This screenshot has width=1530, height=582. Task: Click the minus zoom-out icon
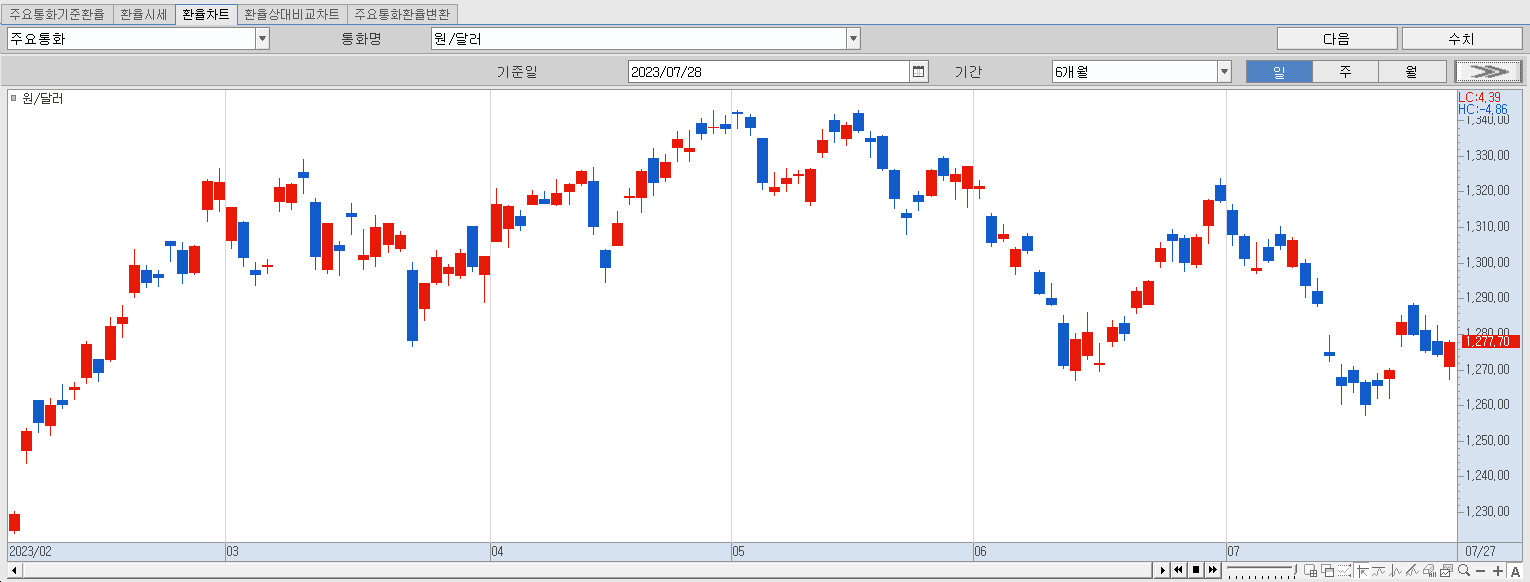coord(1481,571)
